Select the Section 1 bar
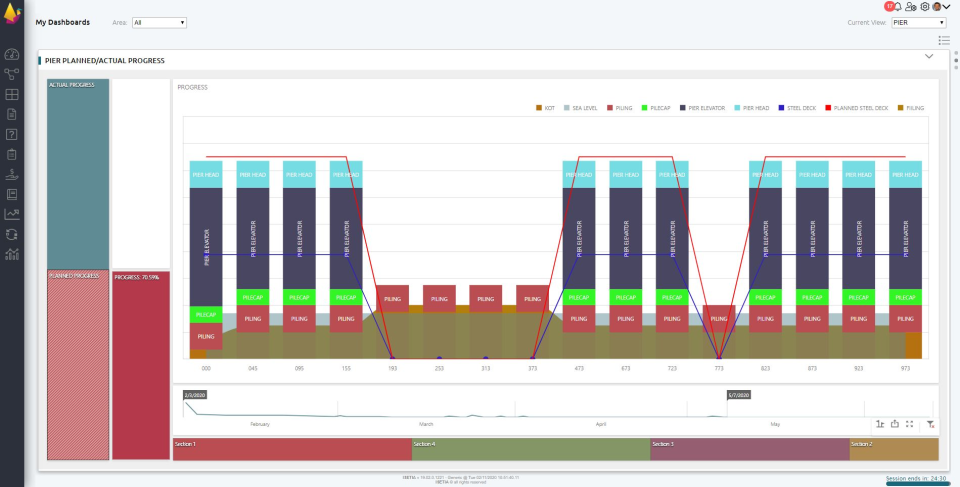Image resolution: width=960 pixels, height=487 pixels. click(293, 450)
